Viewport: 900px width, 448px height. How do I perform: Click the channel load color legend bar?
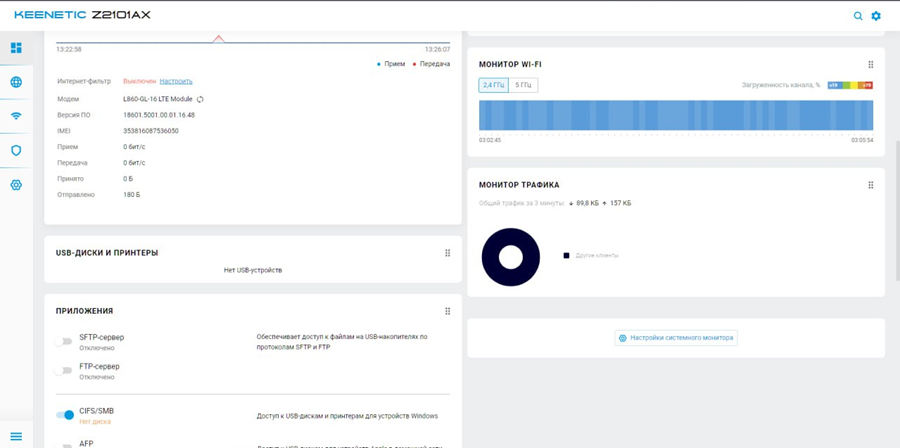[x=850, y=85]
